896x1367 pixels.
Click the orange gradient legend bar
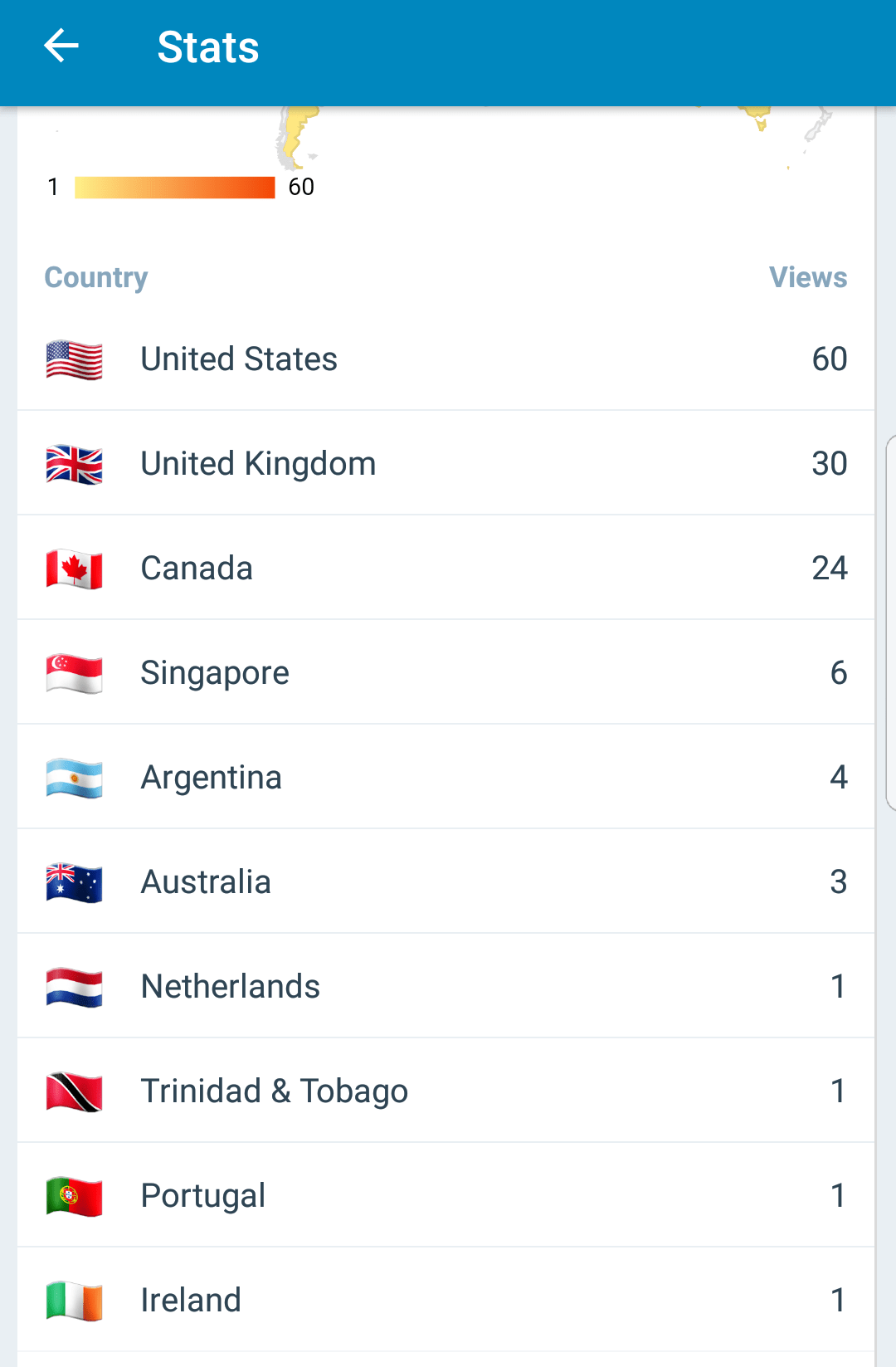tap(174, 188)
